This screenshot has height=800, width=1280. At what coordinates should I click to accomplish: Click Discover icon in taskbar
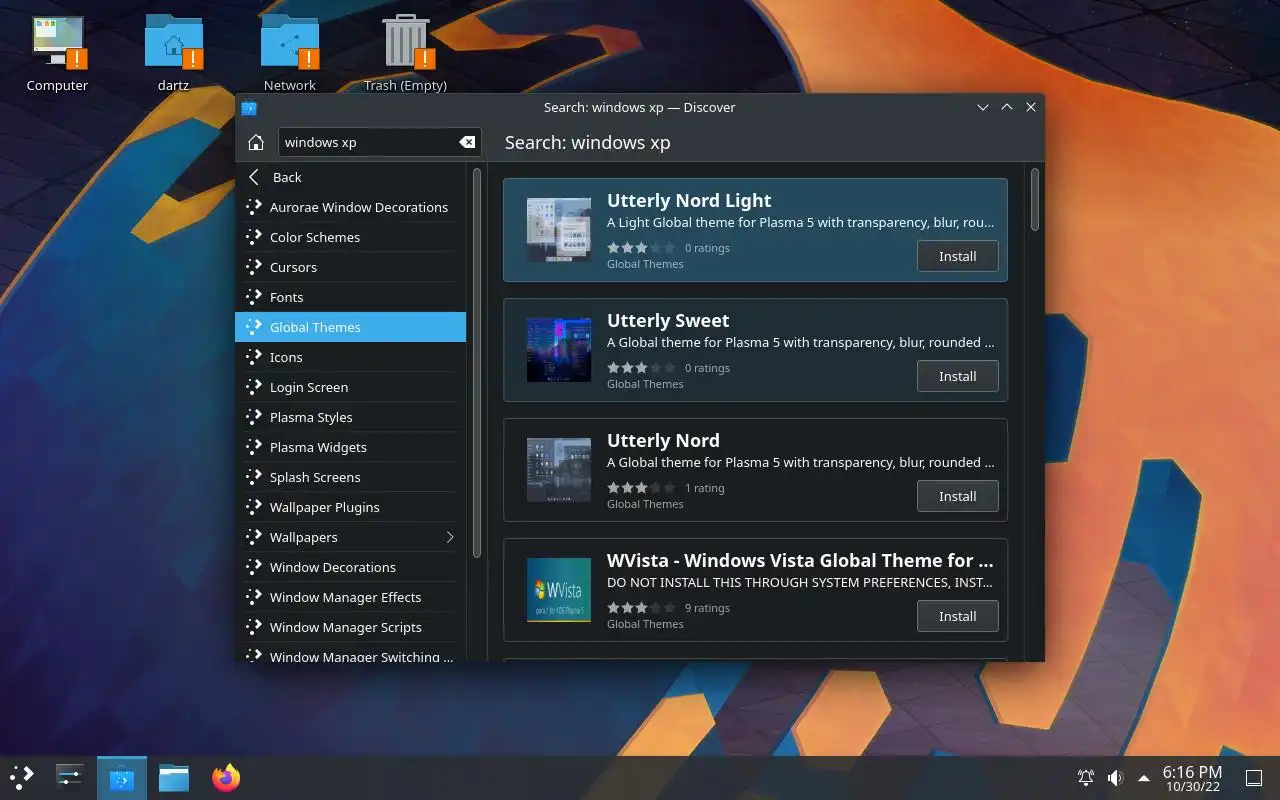(x=122, y=777)
